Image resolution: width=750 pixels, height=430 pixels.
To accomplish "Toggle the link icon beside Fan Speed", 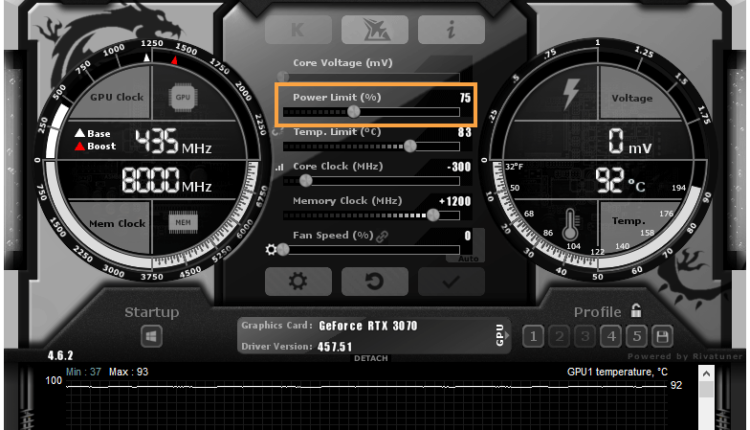I will click(x=381, y=236).
